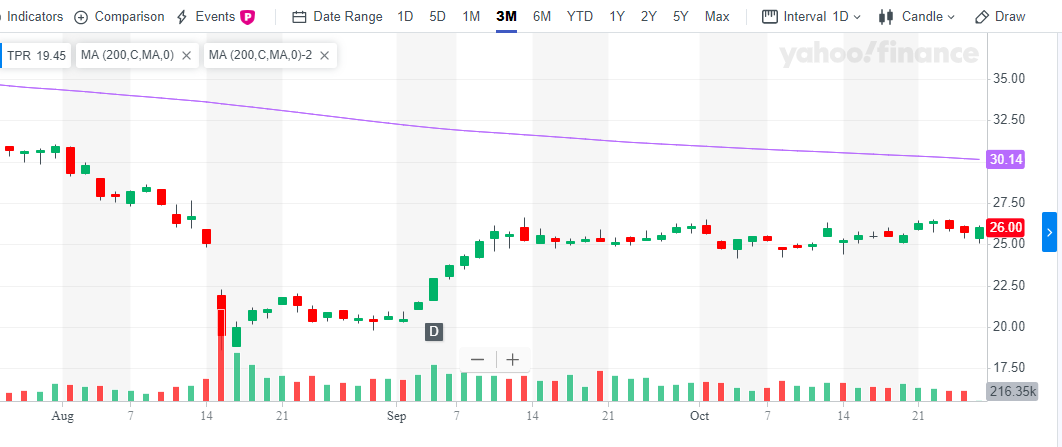Click the pink premium badge icon
Screen dimensions: 1062x447
pyautogui.click(x=247, y=17)
